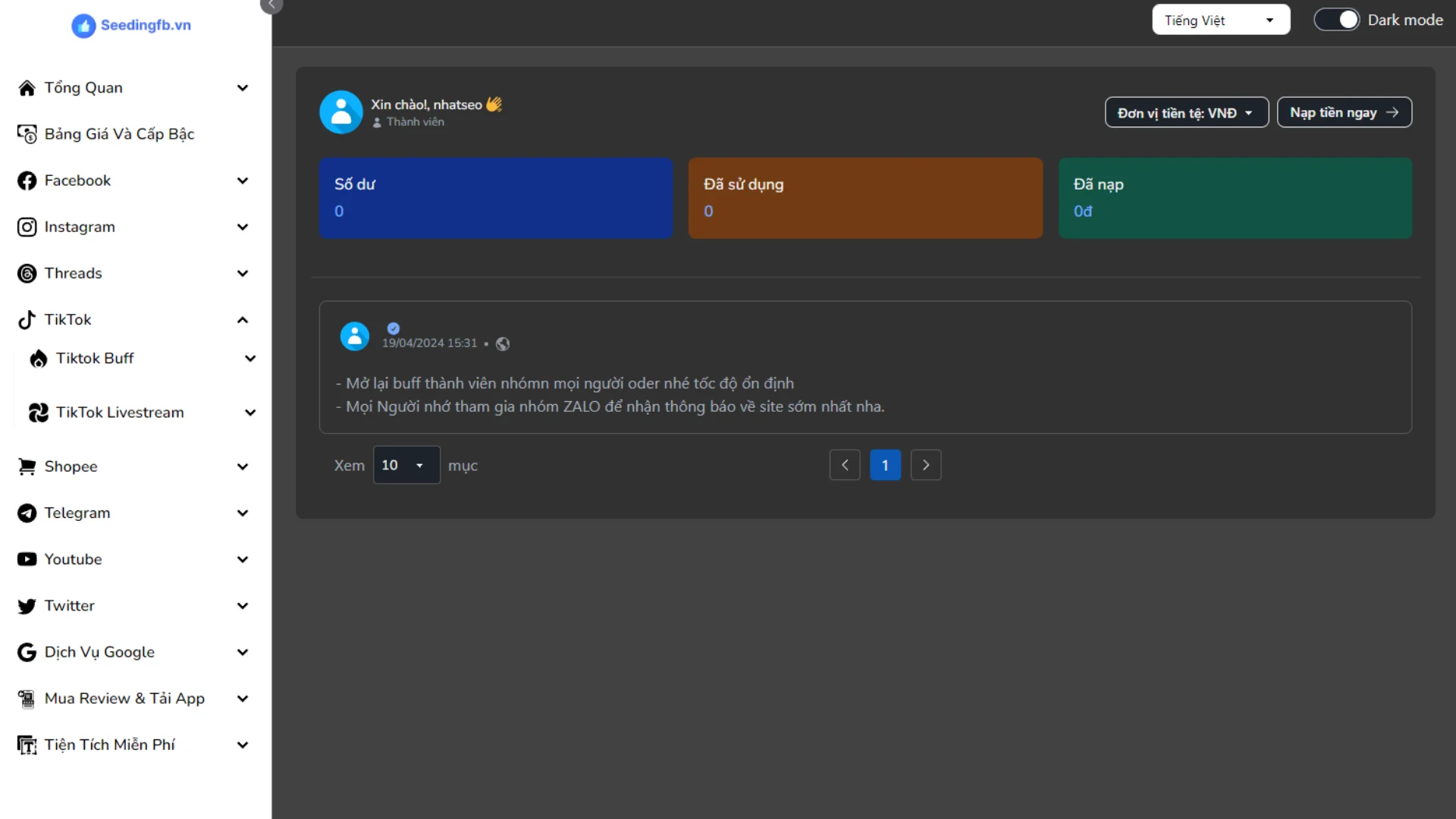Click the Đã nạp card
The width and height of the screenshot is (1456, 819).
click(x=1235, y=198)
